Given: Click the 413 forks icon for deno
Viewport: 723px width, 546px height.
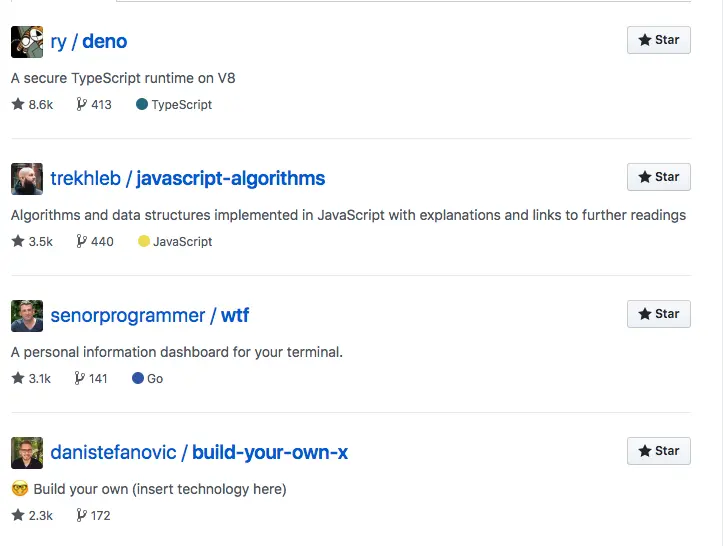Looking at the screenshot, I should pos(81,104).
